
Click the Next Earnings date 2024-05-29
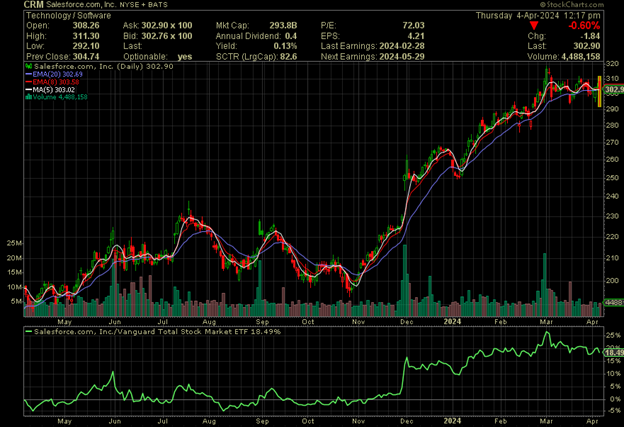(x=402, y=57)
